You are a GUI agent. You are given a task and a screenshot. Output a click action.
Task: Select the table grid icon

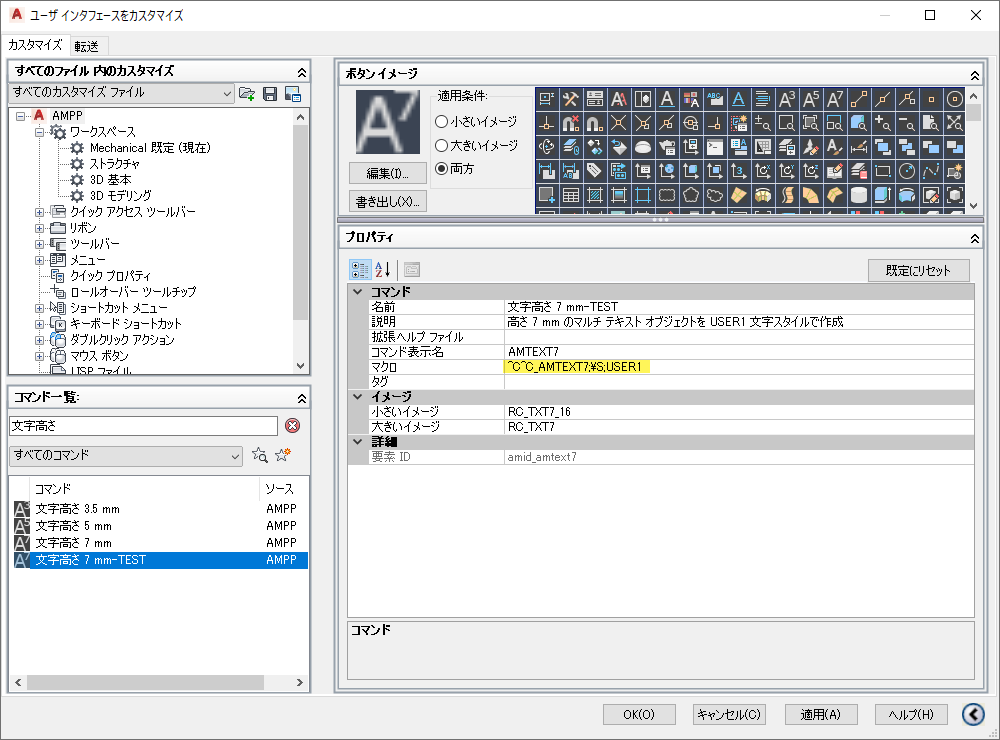pyautogui.click(x=570, y=195)
